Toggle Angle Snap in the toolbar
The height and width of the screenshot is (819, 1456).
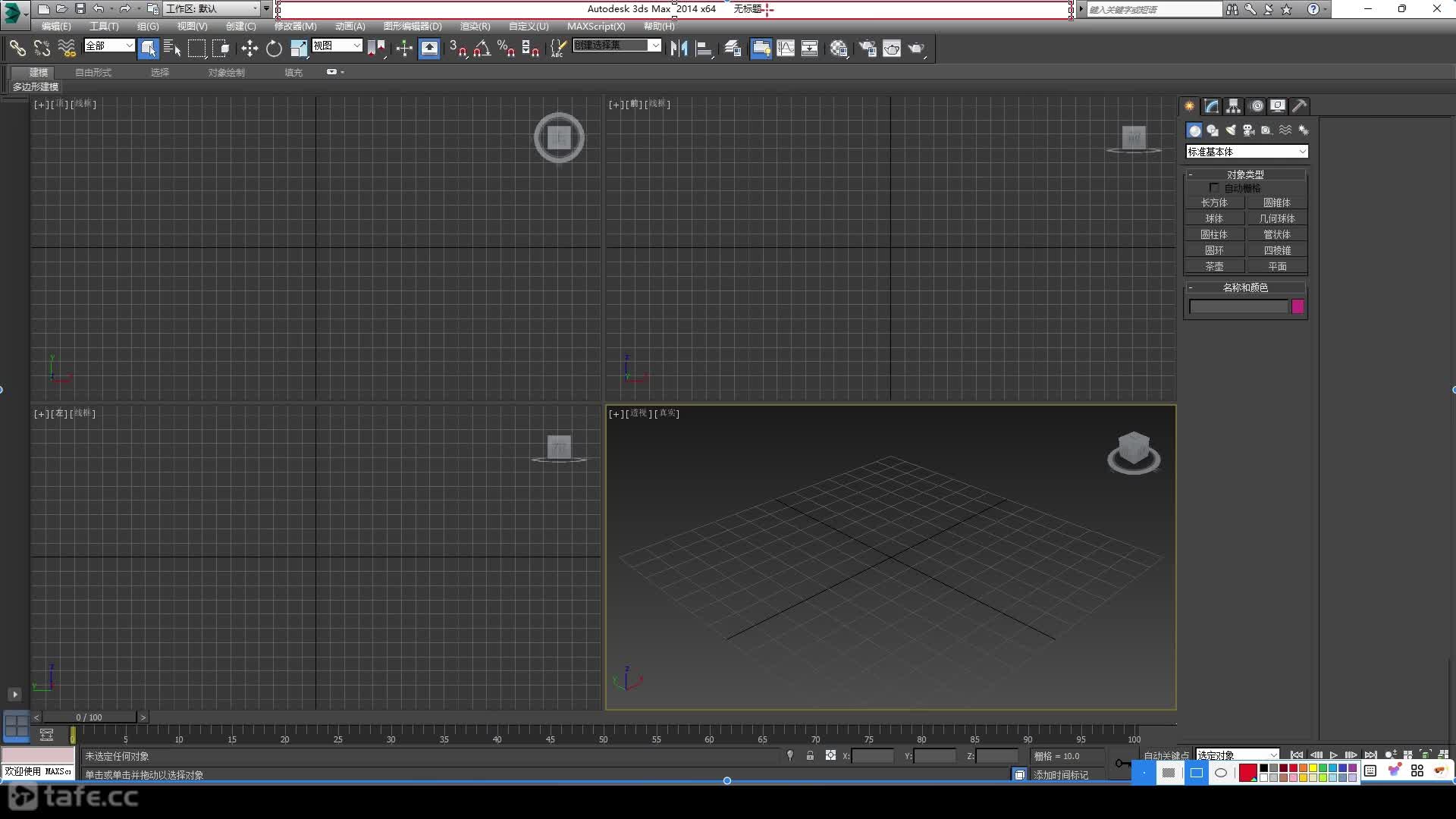click(x=482, y=49)
